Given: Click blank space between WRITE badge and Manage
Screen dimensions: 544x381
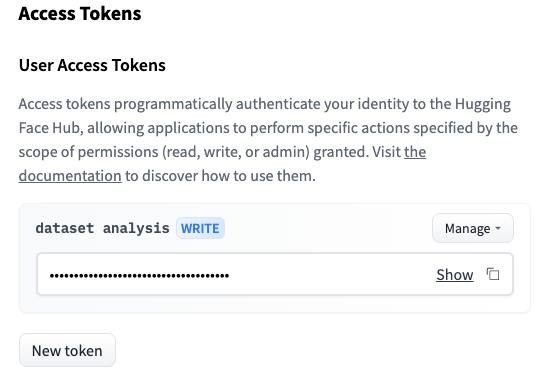Looking at the screenshot, I should pos(328,228).
